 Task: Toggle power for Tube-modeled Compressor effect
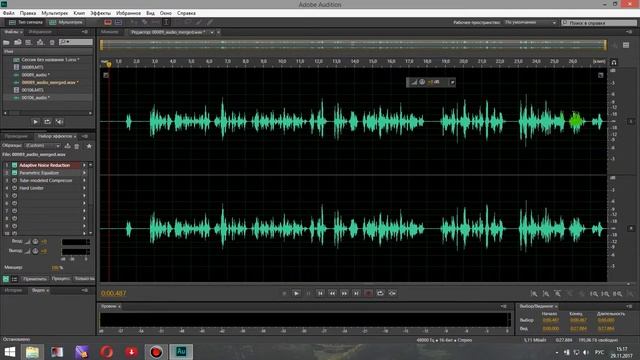pyautogui.click(x=14, y=180)
